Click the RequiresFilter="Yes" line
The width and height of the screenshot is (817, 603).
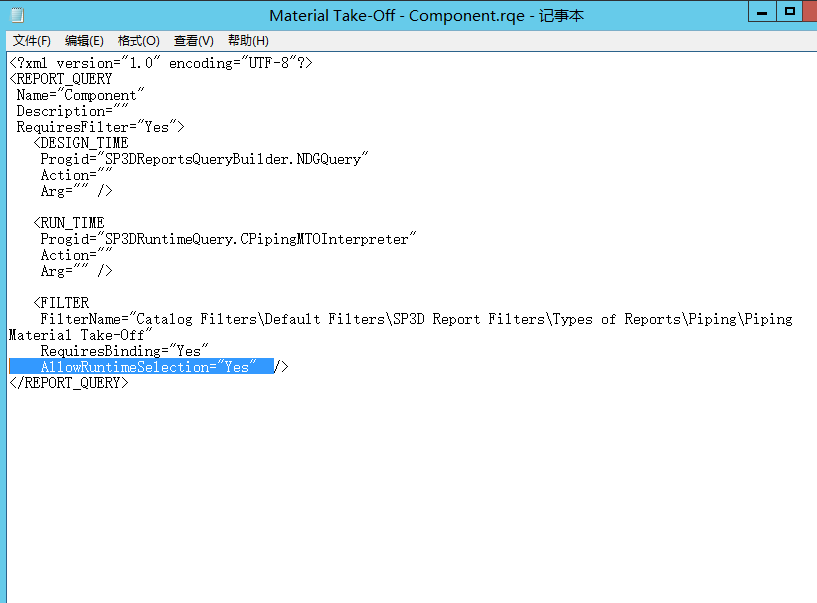click(x=100, y=127)
